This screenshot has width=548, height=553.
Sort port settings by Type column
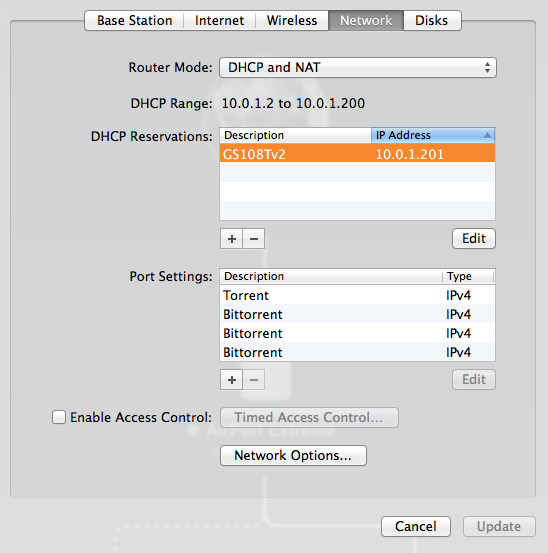point(468,276)
